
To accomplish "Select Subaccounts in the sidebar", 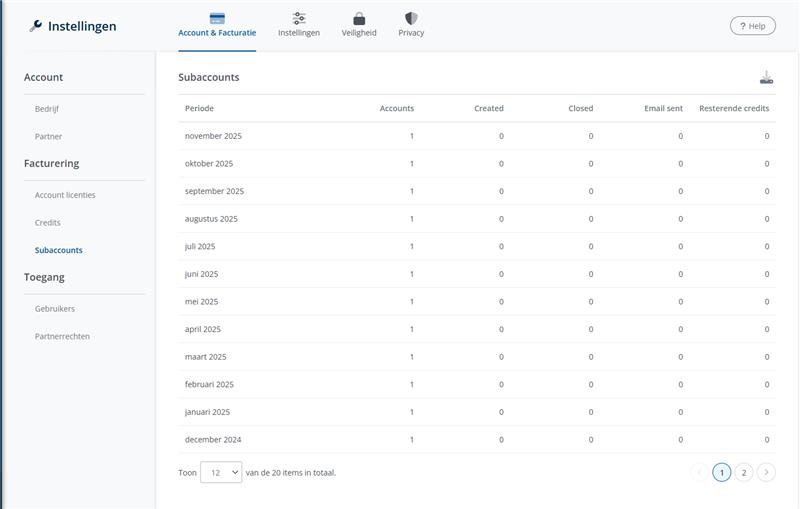I will (x=59, y=250).
